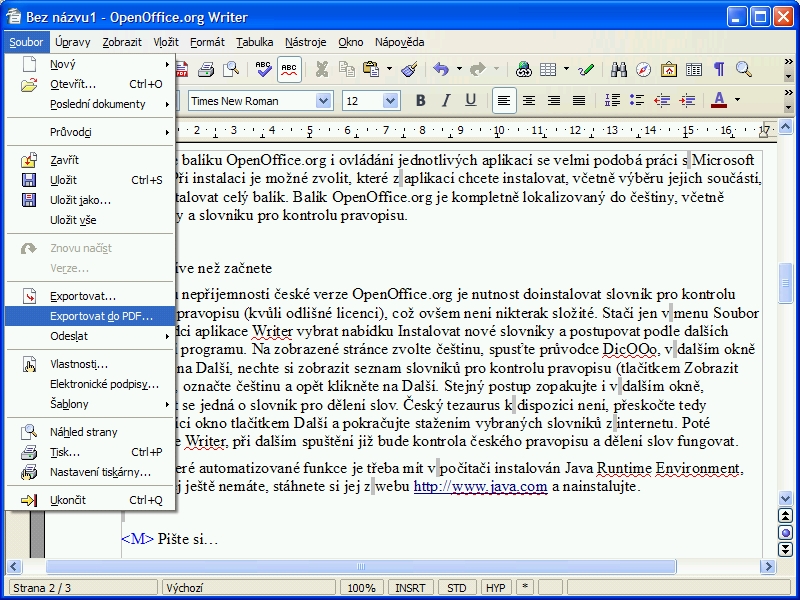Open the Table size dropdown arrow
Image resolution: width=800 pixels, height=600 pixels.
[x=566, y=69]
